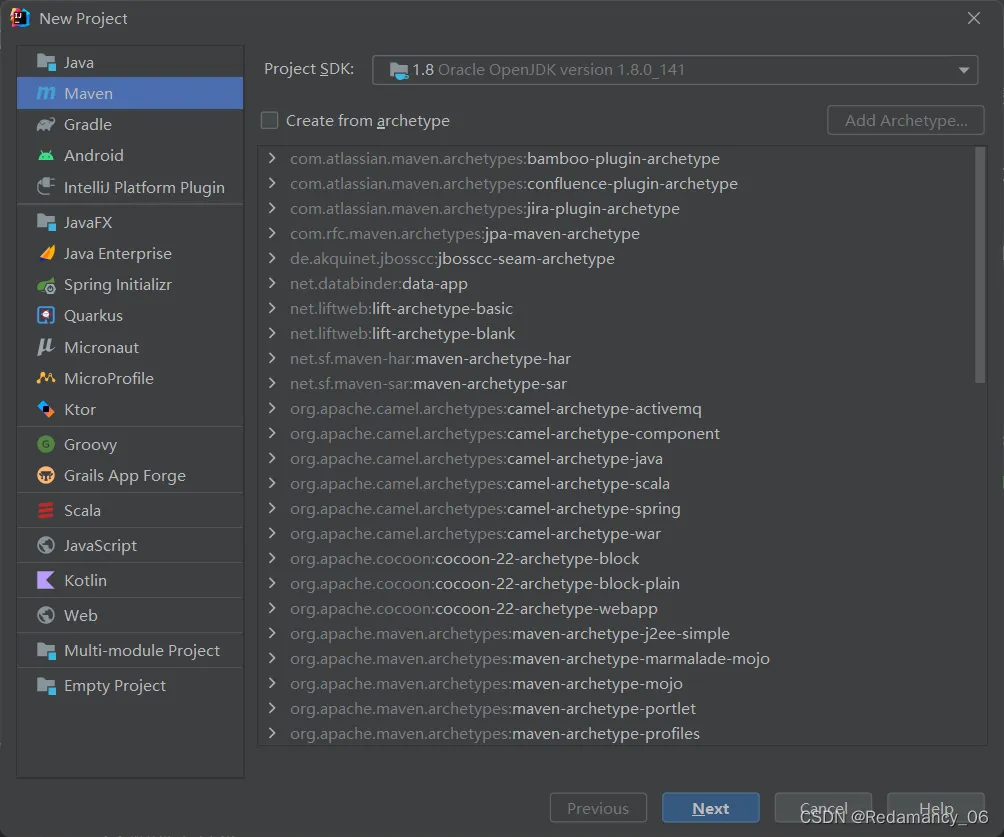Image resolution: width=1004 pixels, height=837 pixels.
Task: Choose the Gradle elephant icon
Action: click(x=46, y=124)
